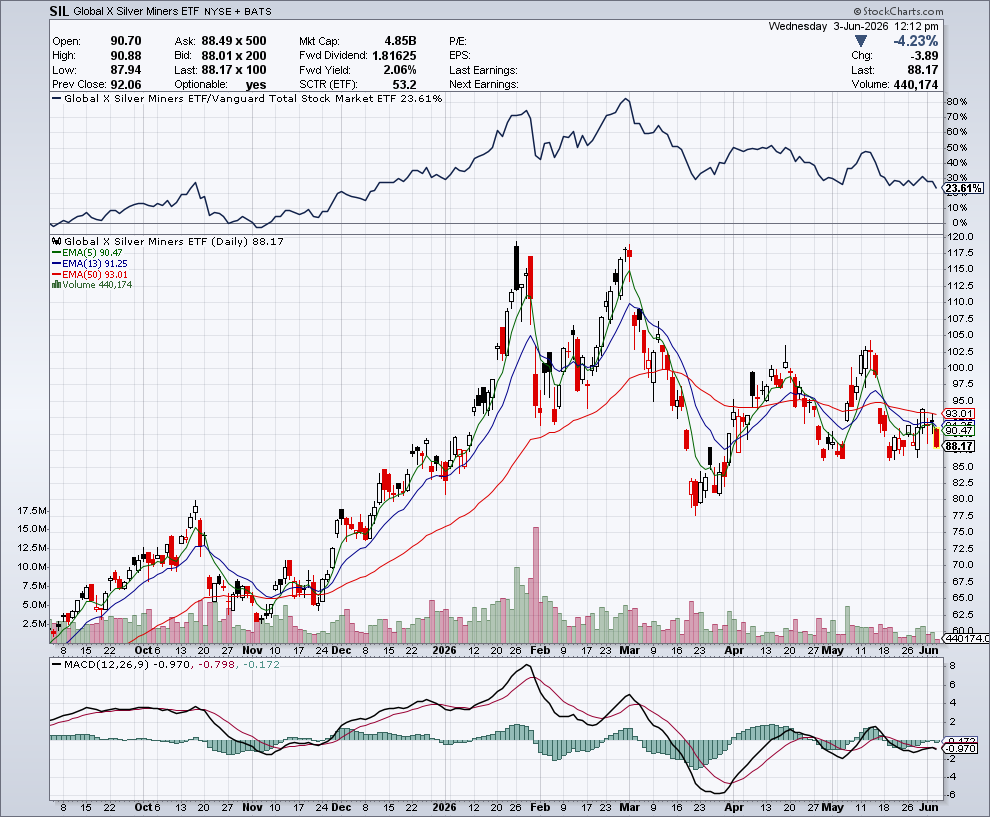Click the Fwd Dividend value 1.81625
This screenshot has height=817, width=990.
coord(394,56)
